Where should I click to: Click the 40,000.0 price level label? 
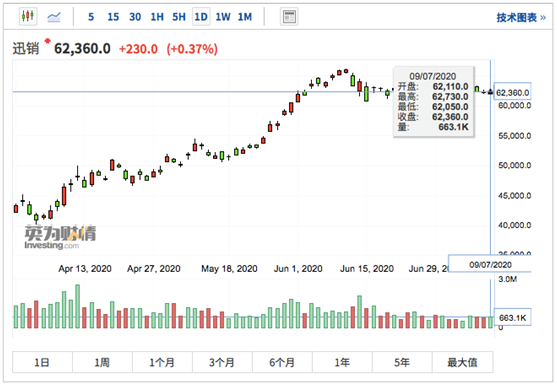[515, 225]
